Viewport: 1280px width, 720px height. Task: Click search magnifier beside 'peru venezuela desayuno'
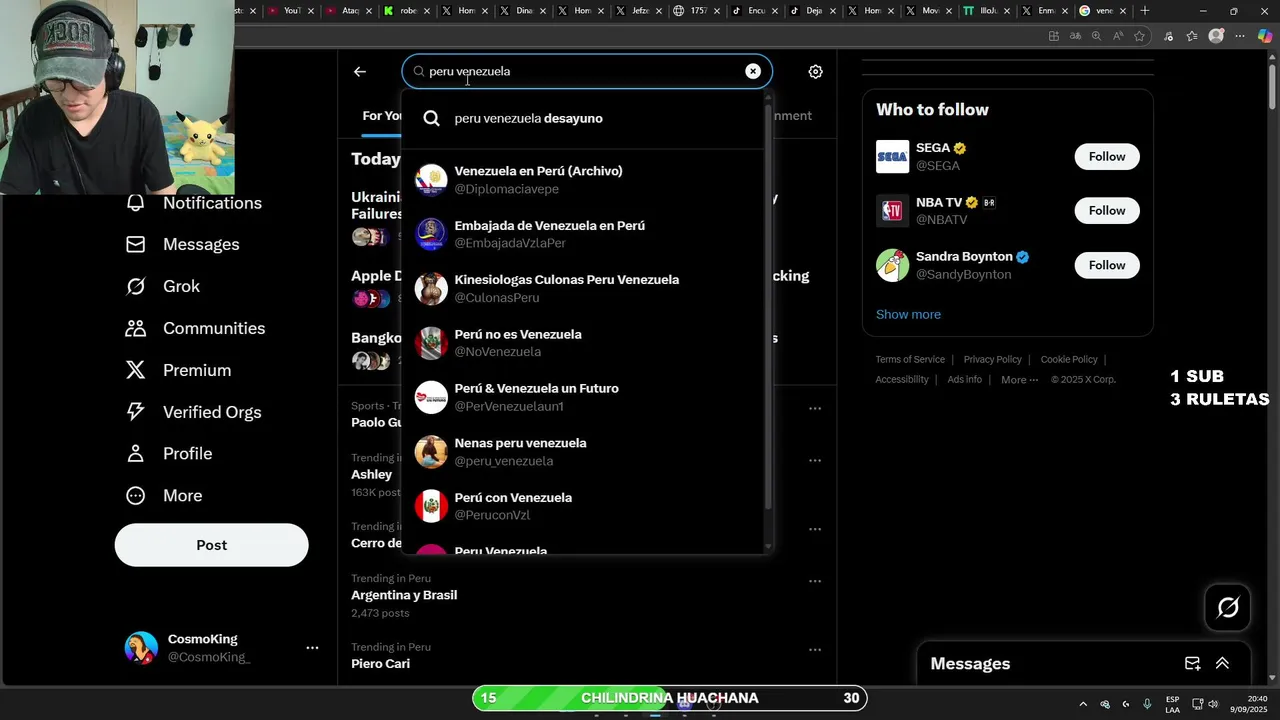431,118
